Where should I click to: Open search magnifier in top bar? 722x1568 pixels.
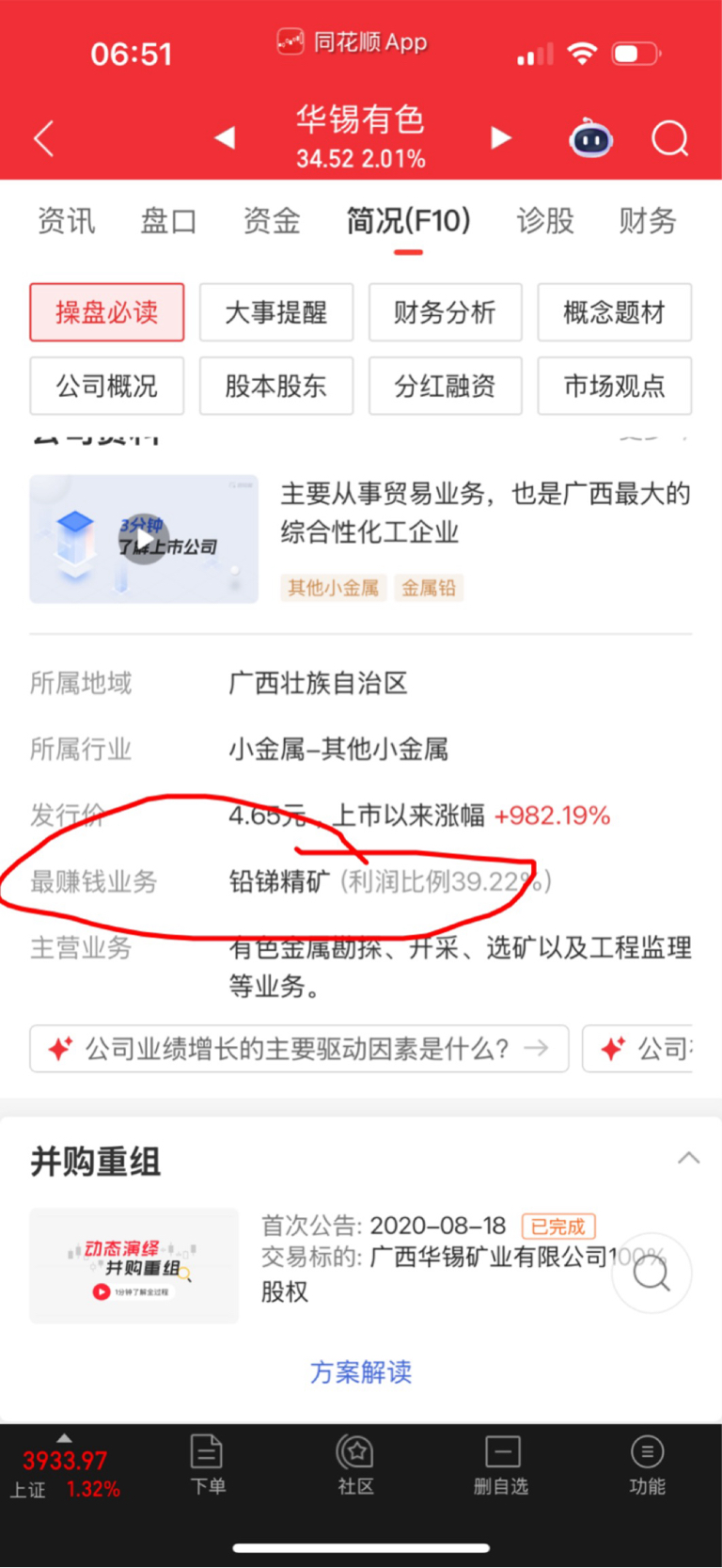[670, 139]
